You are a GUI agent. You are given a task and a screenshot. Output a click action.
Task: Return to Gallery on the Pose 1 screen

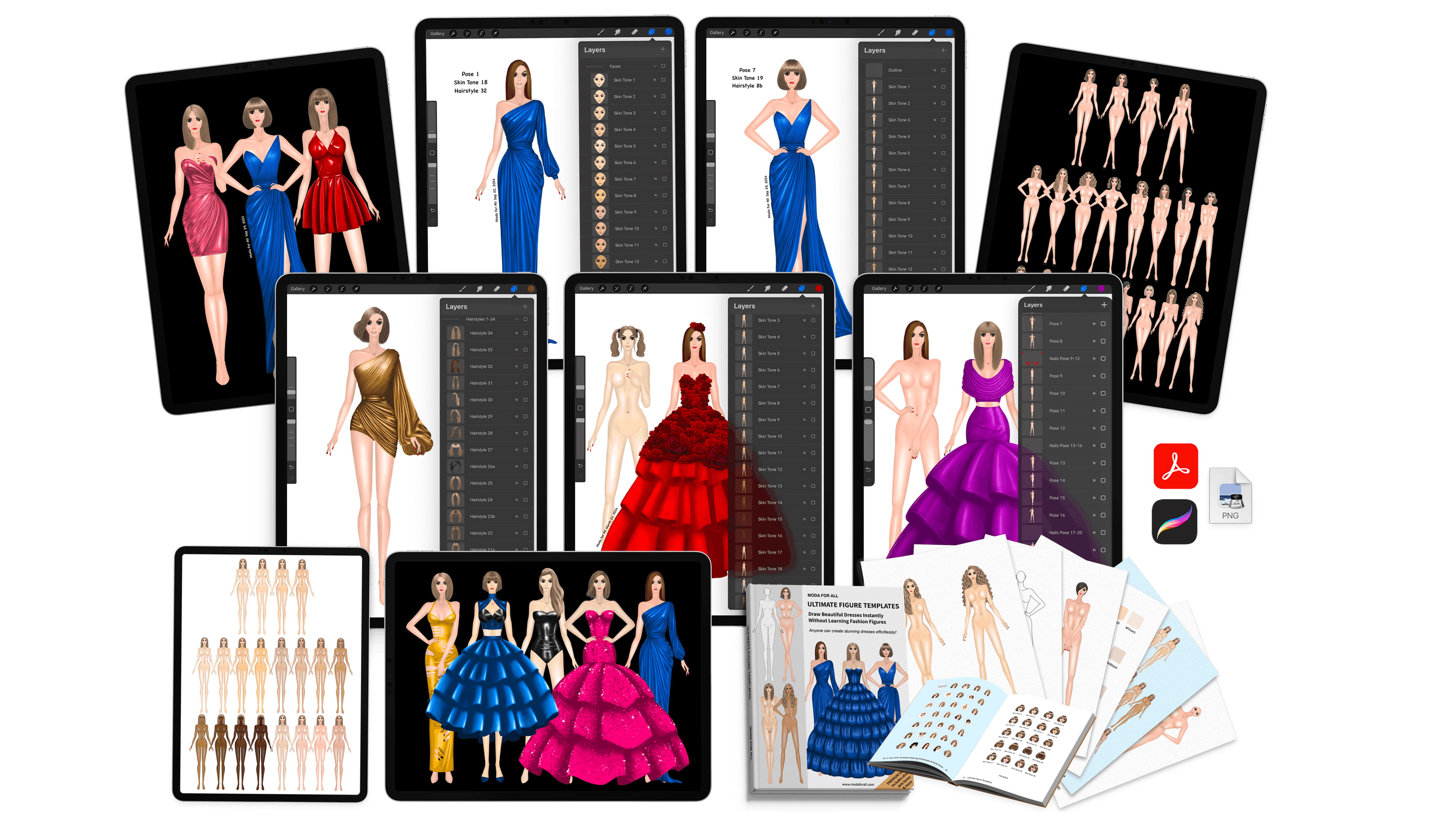coord(437,34)
